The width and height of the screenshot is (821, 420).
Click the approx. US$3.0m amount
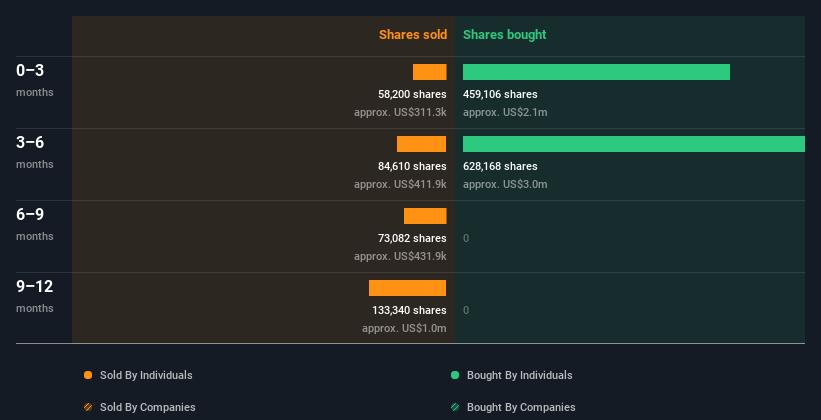505,184
